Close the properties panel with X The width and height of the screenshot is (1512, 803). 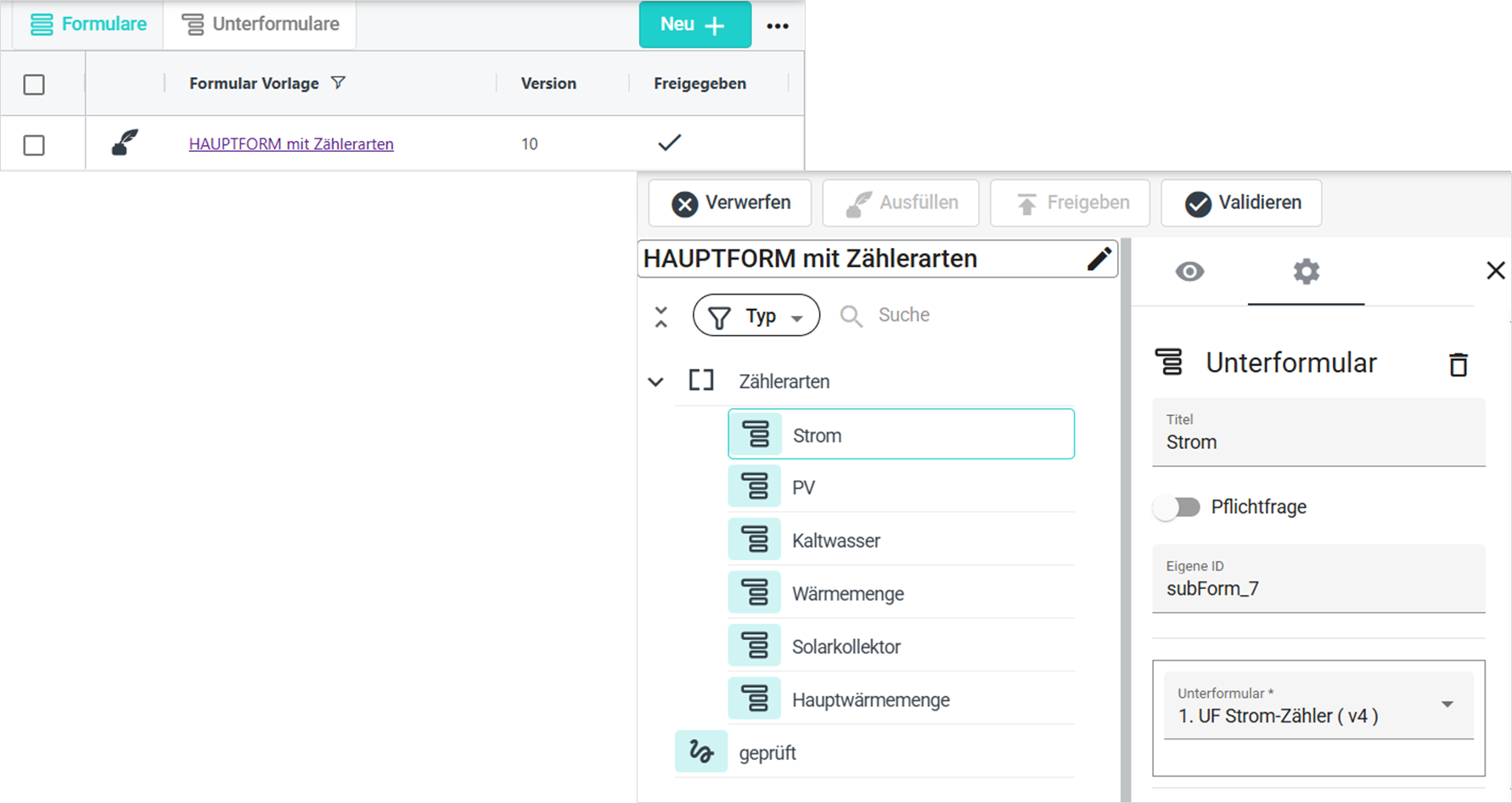pos(1496,271)
